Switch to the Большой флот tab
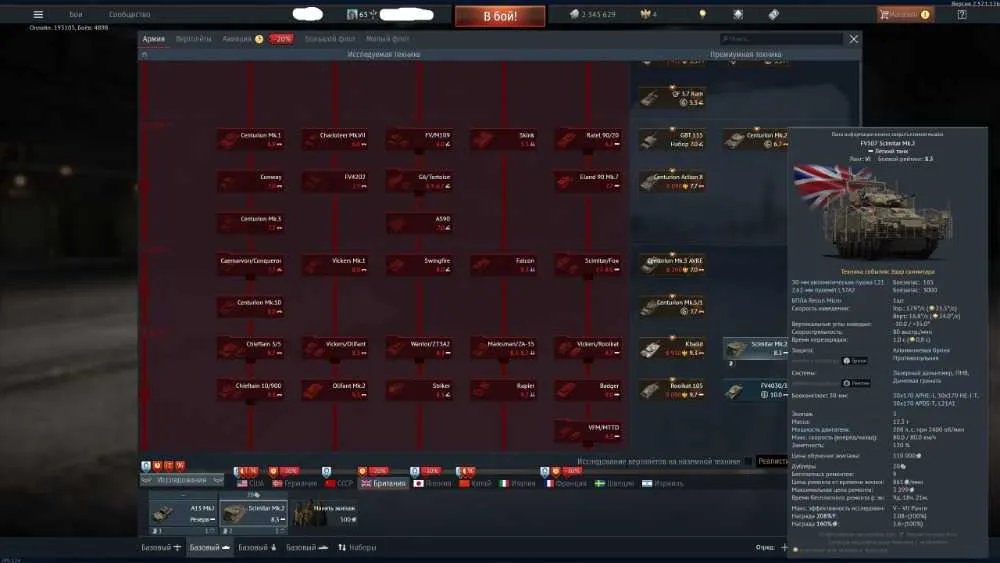Image resolution: width=1000 pixels, height=563 pixels. click(330, 39)
